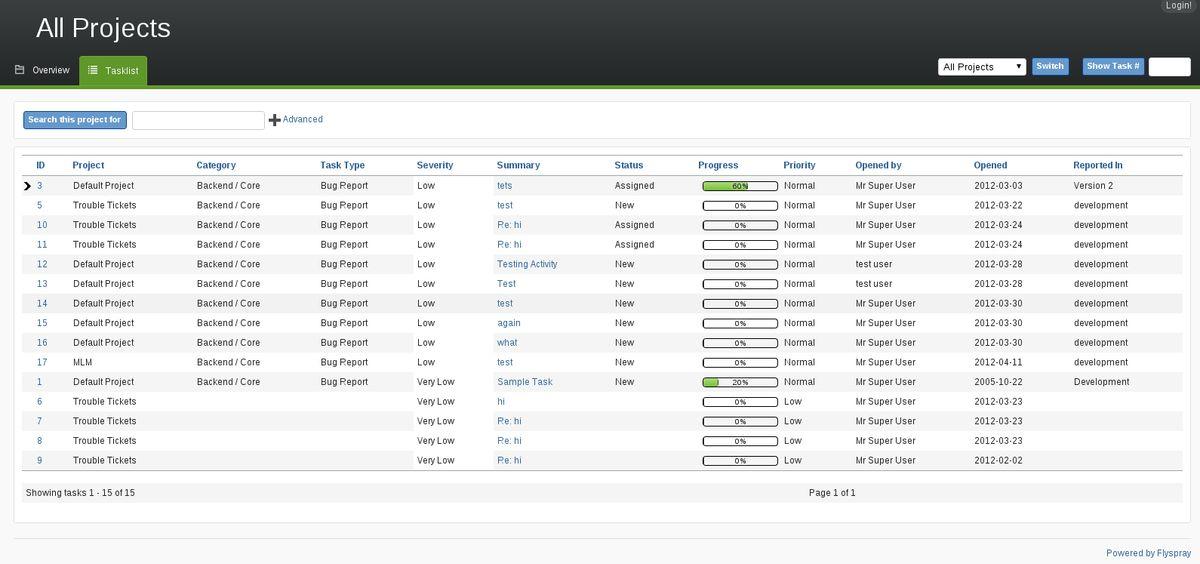Screen dimensions: 1200x564
Task: Sort by Priority column header
Action: (800, 165)
